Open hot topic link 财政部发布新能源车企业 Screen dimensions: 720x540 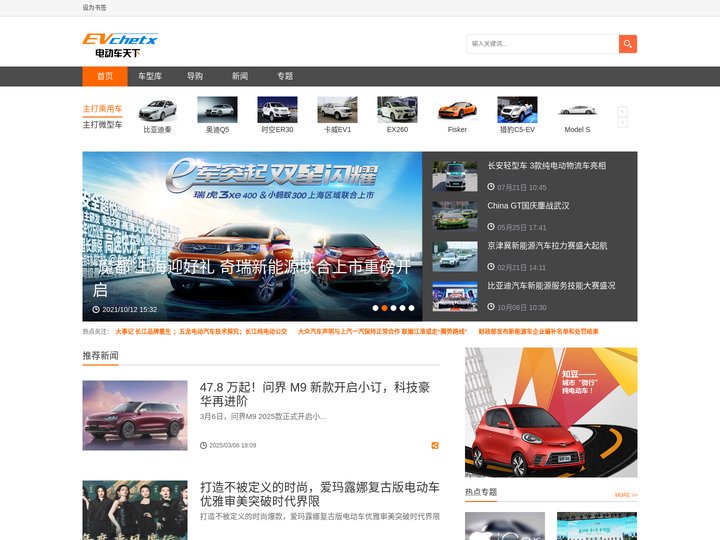[x=538, y=332]
